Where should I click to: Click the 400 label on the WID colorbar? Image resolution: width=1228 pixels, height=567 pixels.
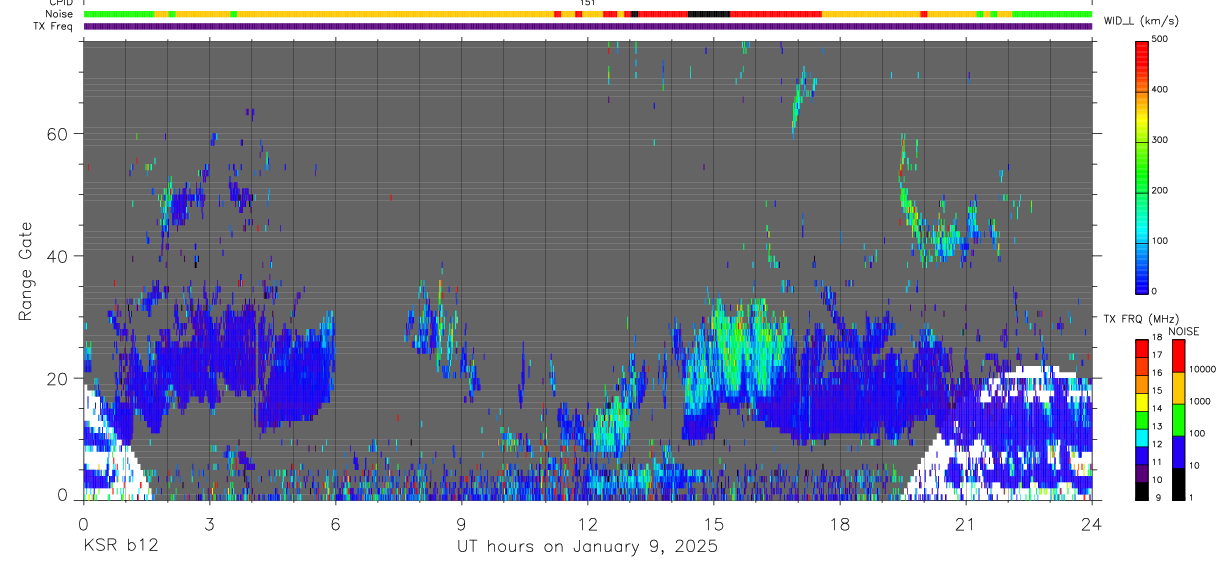pyautogui.click(x=1160, y=89)
